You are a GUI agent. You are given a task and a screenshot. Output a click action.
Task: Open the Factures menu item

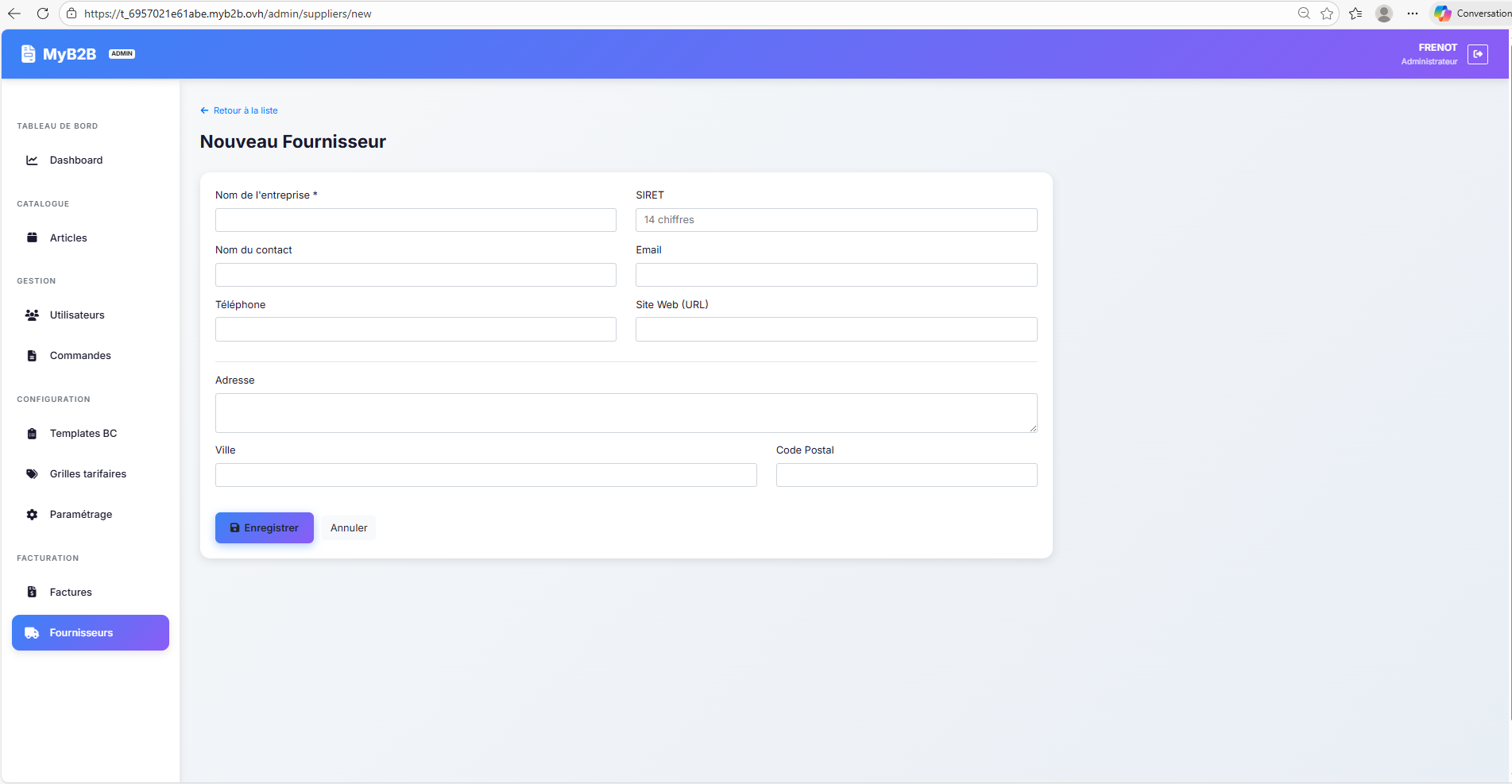tap(71, 593)
